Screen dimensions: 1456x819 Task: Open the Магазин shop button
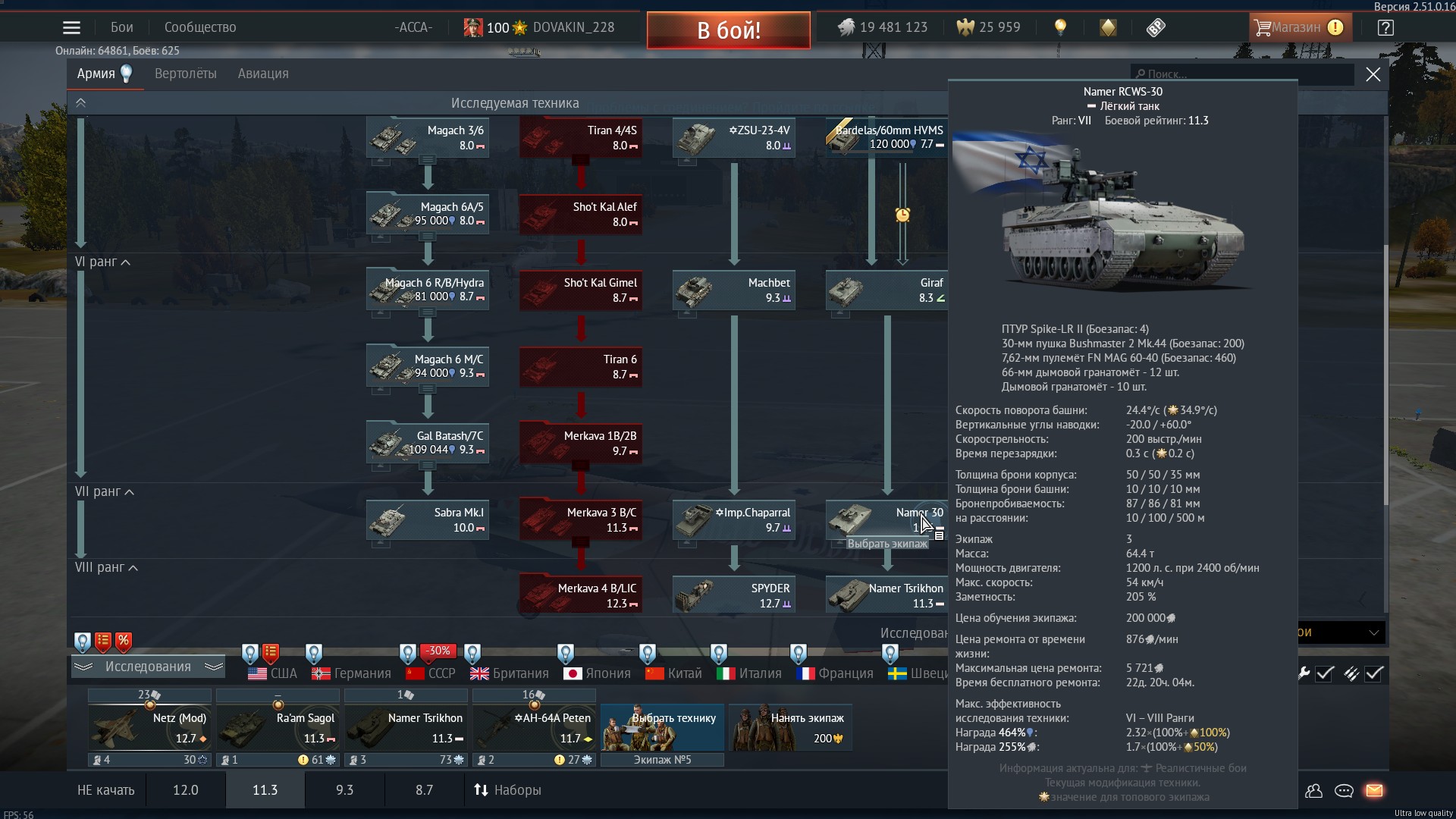point(1297,27)
